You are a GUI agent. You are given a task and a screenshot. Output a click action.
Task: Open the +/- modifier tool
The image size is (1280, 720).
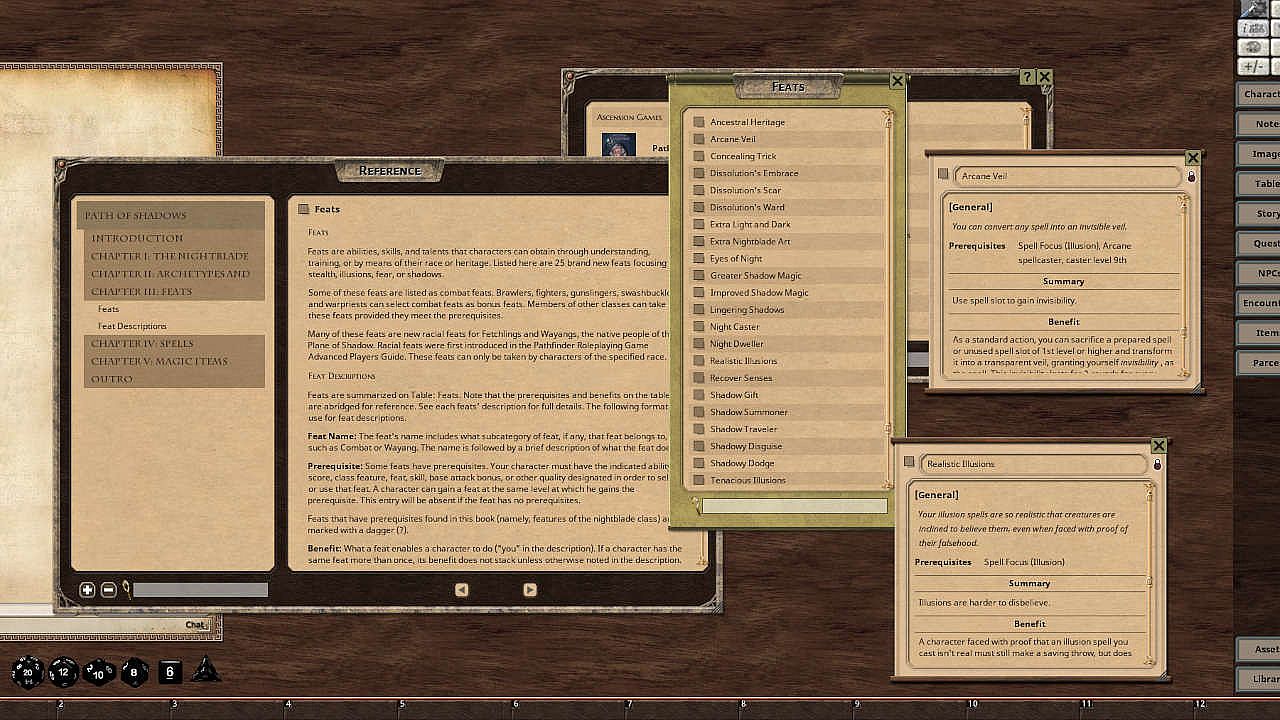pos(1252,66)
